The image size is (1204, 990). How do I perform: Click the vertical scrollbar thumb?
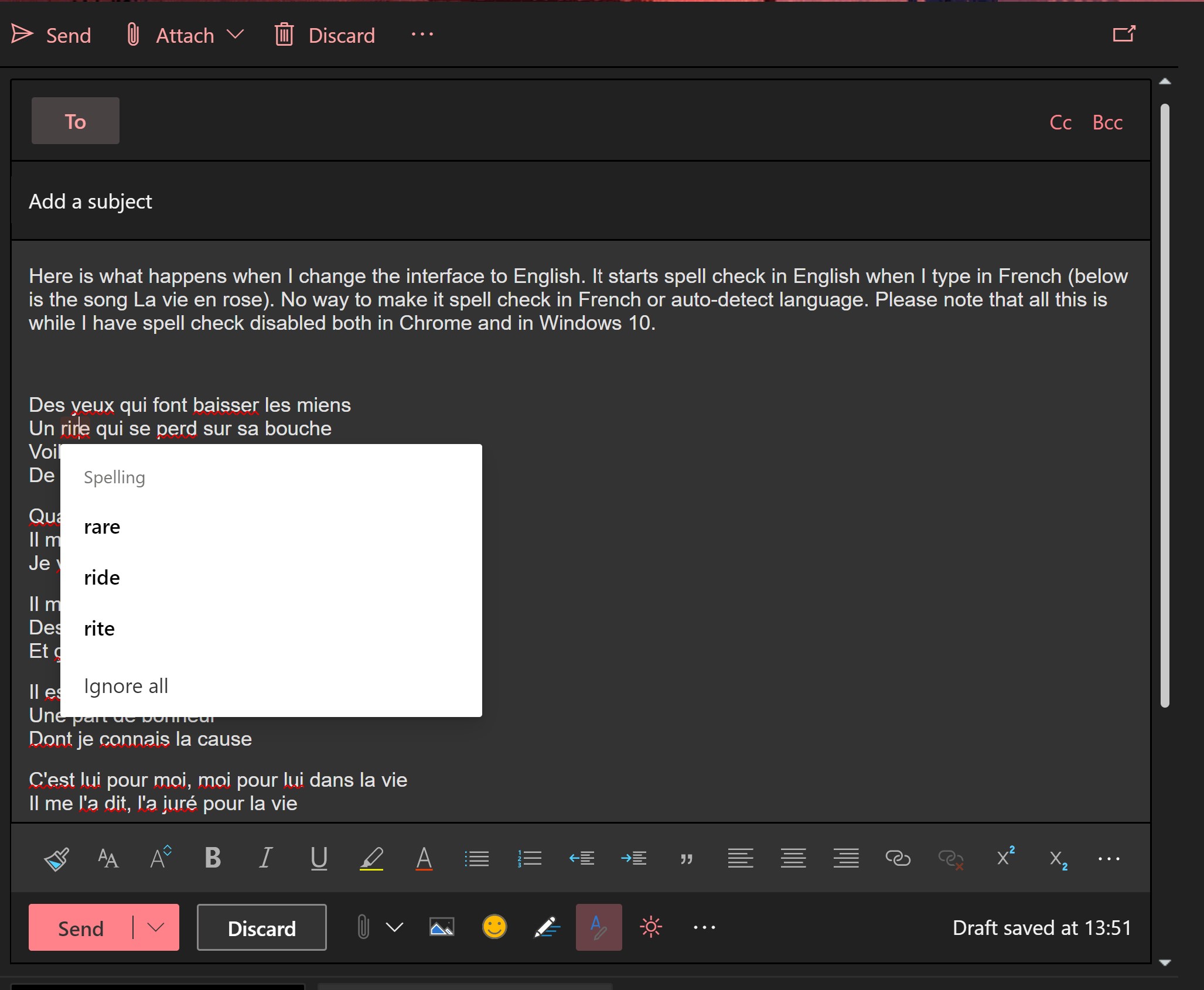1165,405
